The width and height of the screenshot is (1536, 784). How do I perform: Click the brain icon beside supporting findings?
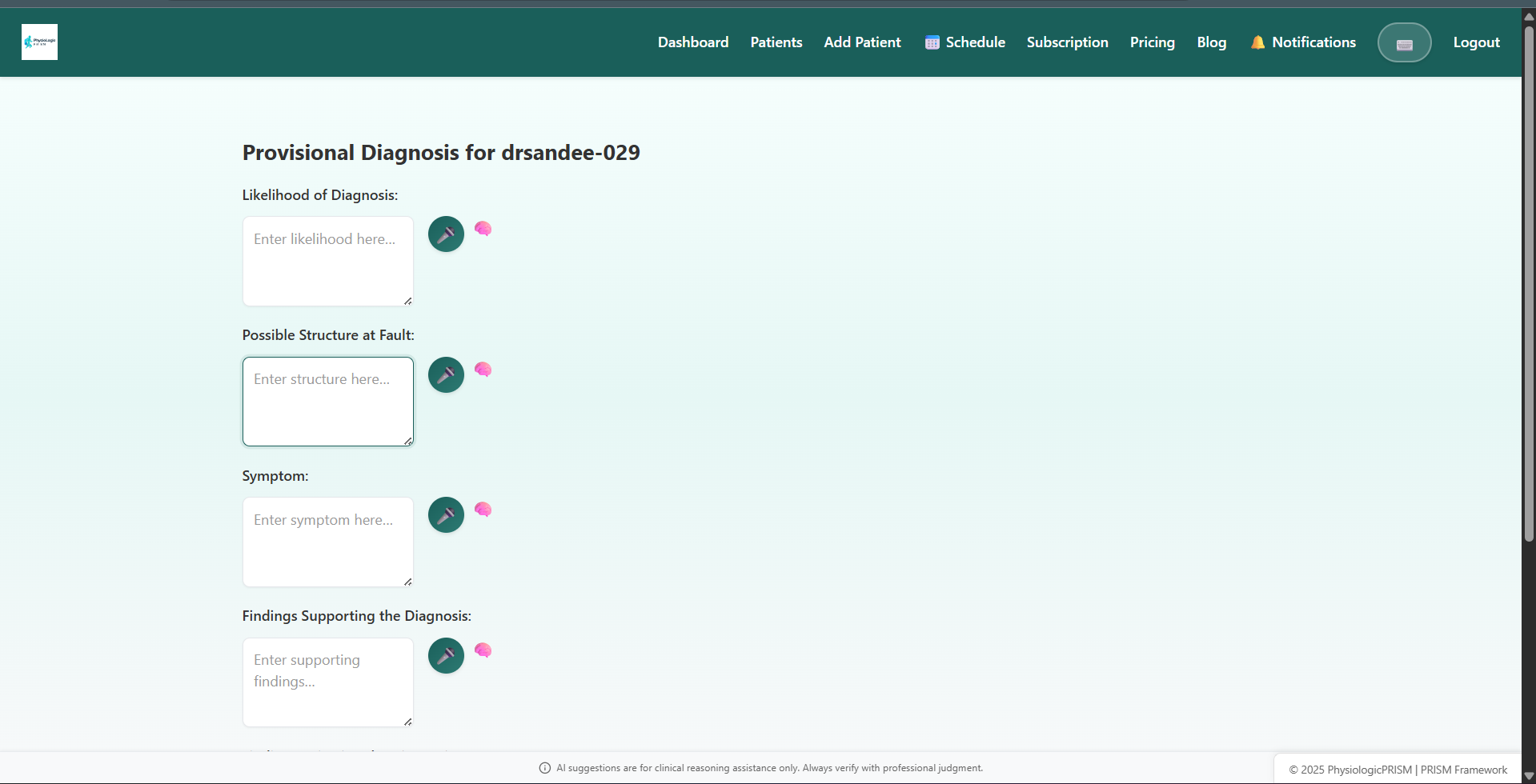483,650
